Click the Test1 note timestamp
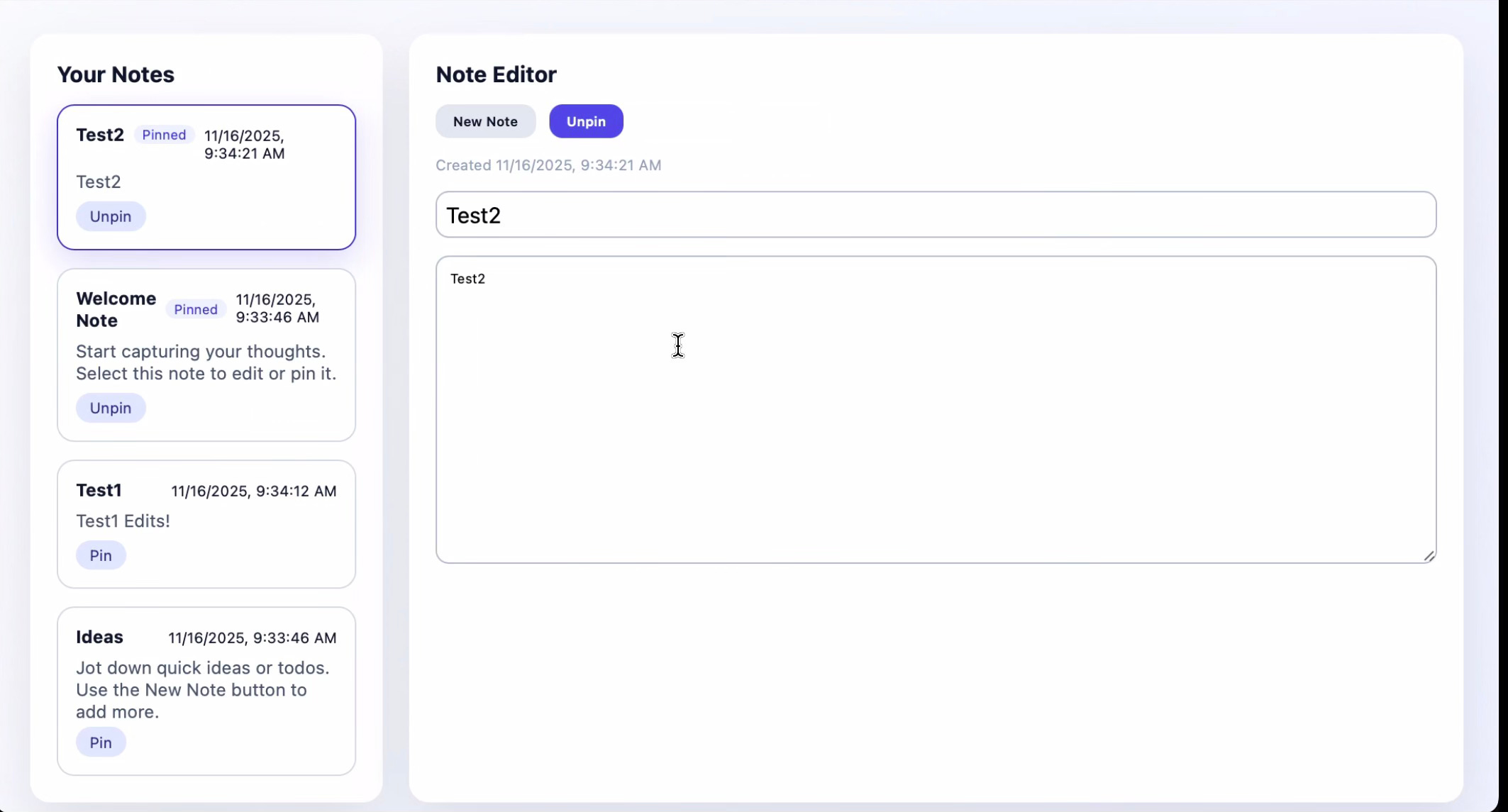 pyautogui.click(x=253, y=491)
